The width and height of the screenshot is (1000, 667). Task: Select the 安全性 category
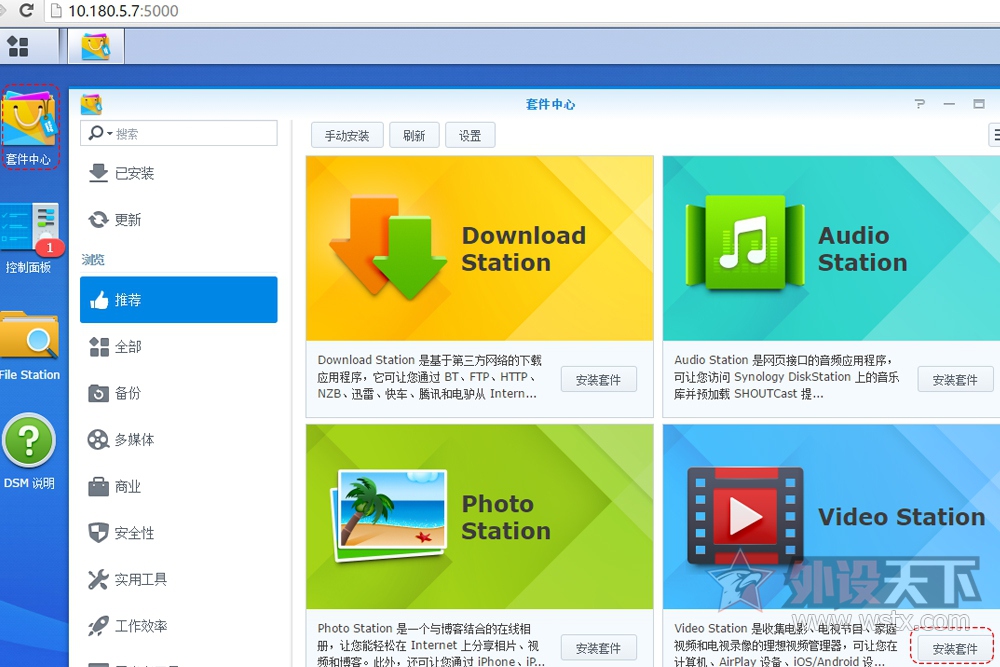179,532
